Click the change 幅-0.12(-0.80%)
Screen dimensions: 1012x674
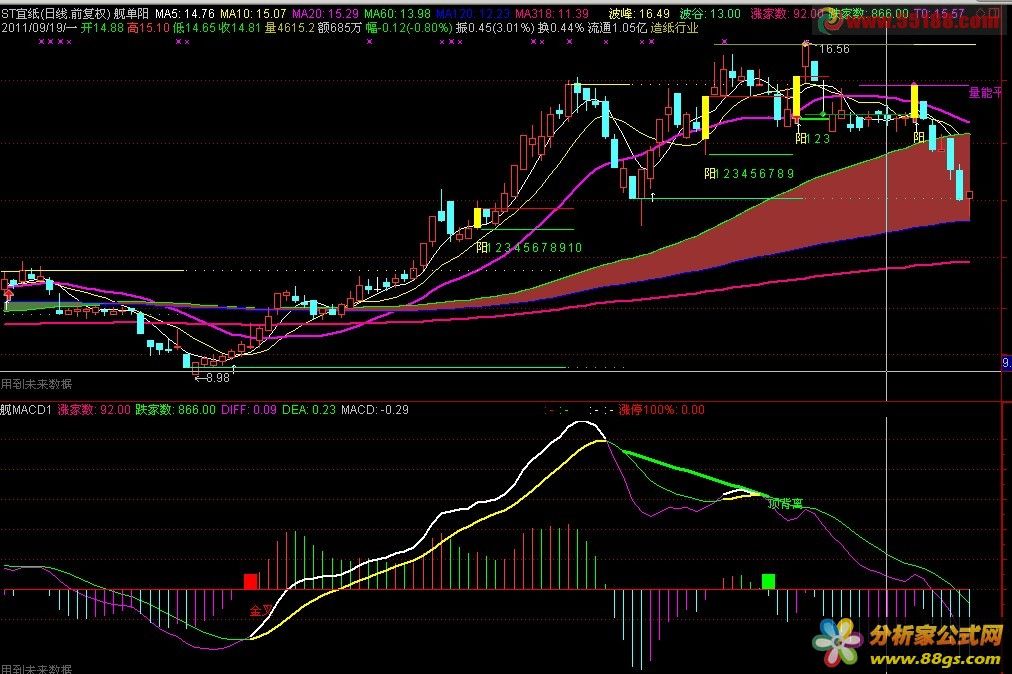pyautogui.click(x=409, y=28)
